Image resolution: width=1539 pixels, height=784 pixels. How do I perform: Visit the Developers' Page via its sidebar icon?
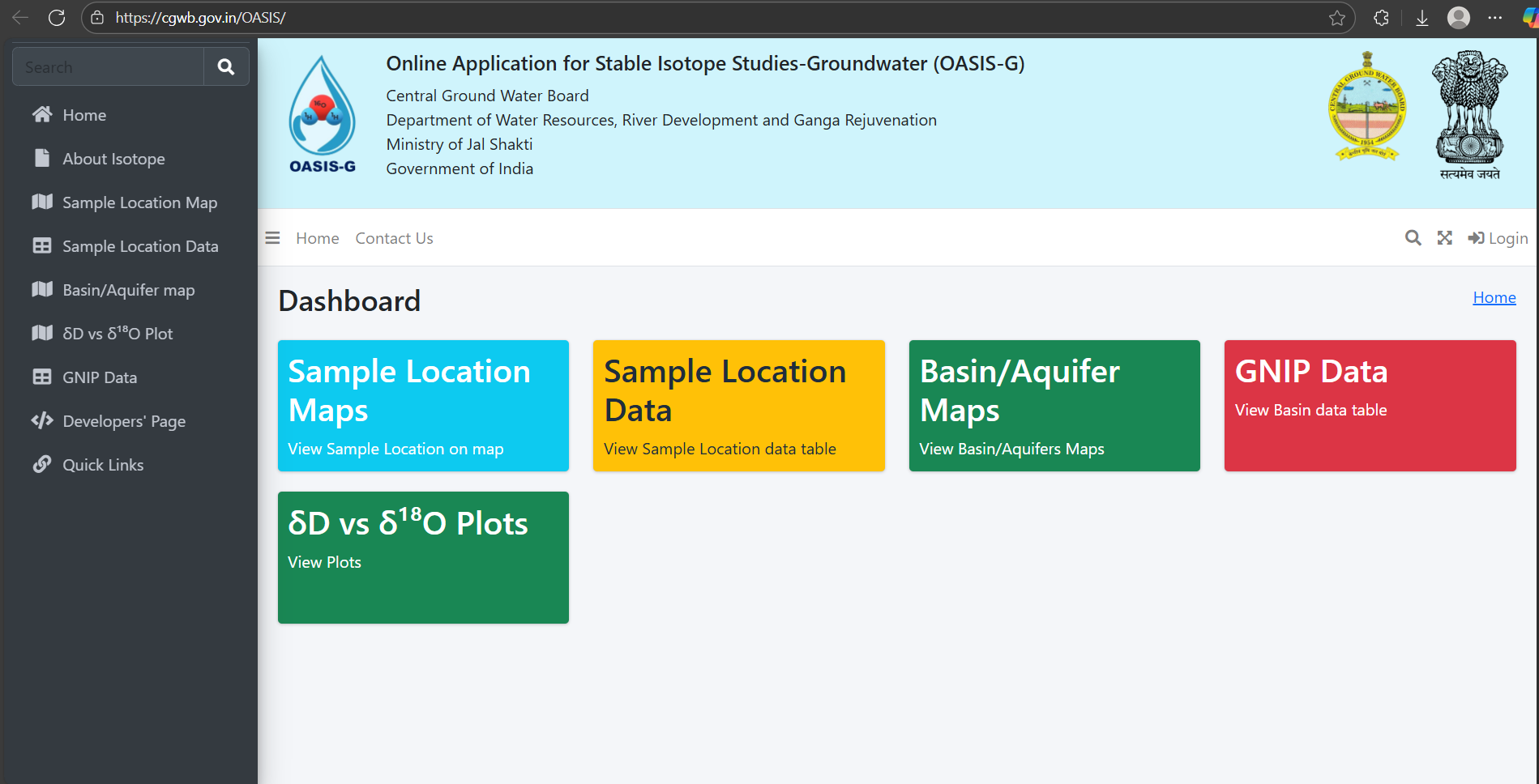point(123,420)
